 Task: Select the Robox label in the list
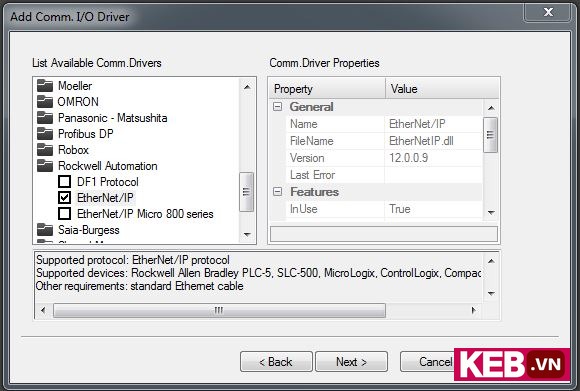[73, 150]
